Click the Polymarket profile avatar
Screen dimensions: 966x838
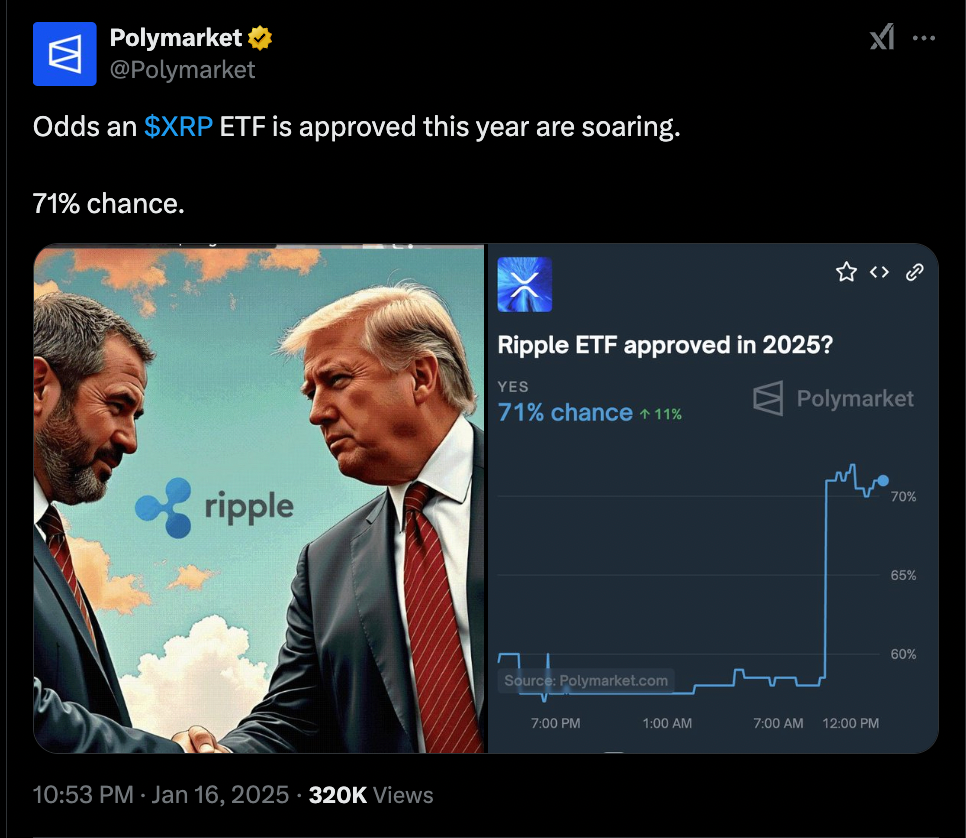(x=65, y=53)
